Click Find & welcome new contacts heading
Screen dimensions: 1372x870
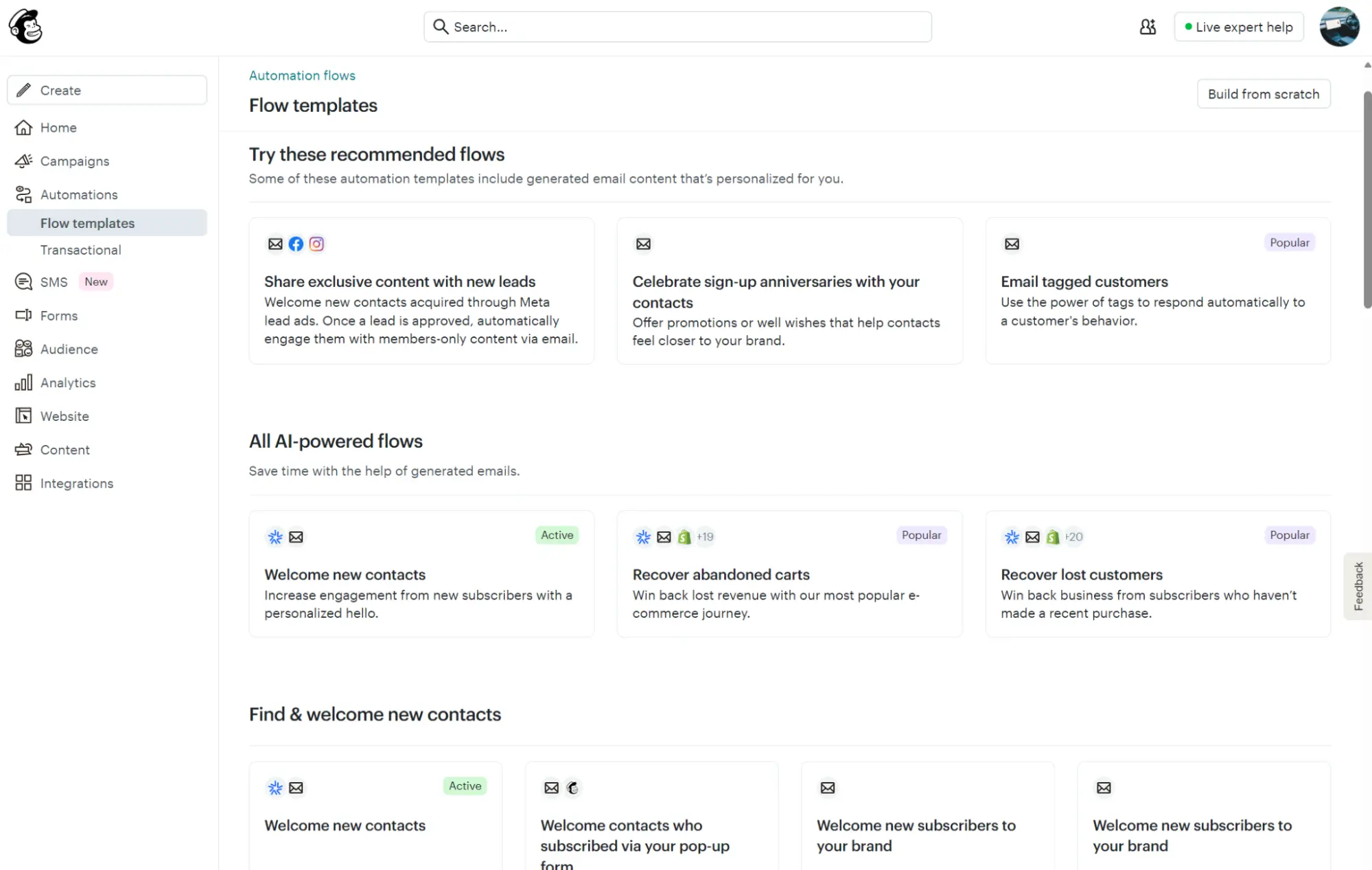375,714
